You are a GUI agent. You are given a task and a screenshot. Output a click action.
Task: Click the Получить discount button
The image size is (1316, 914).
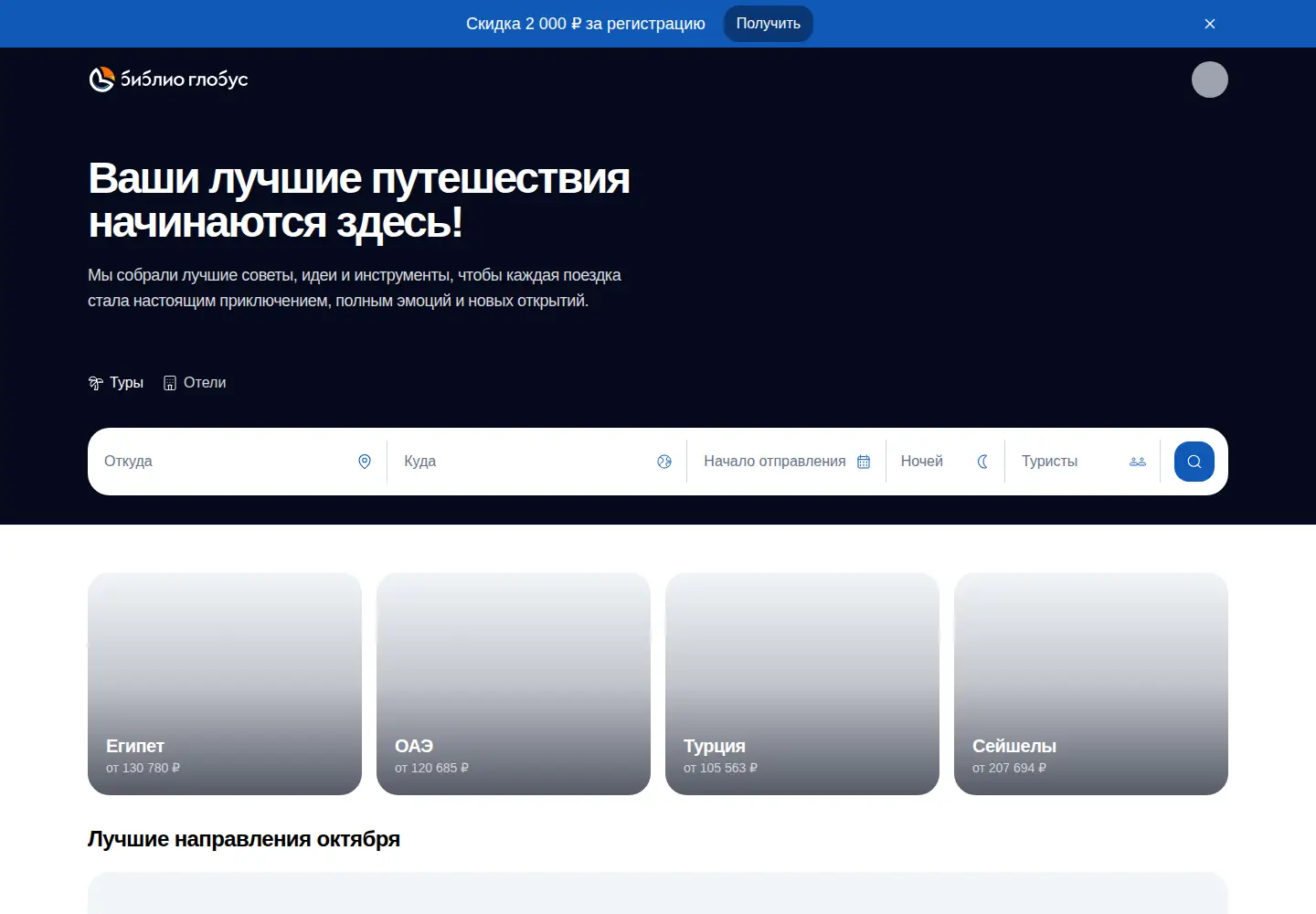coord(769,24)
